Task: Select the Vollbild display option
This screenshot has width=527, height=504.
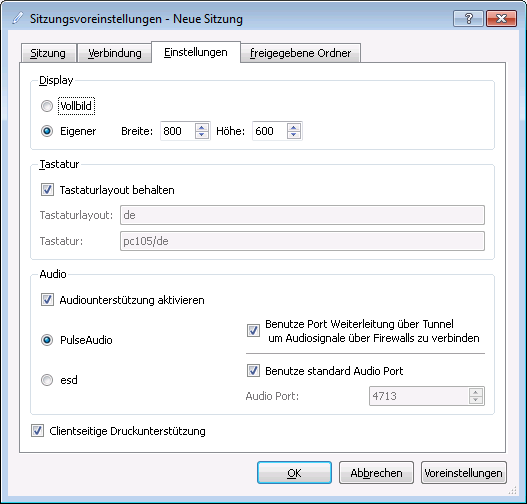Action: coord(47,106)
